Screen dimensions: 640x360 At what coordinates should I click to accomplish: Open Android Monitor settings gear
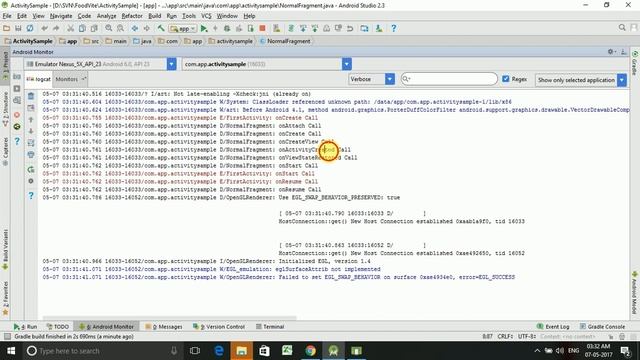tap(611, 52)
